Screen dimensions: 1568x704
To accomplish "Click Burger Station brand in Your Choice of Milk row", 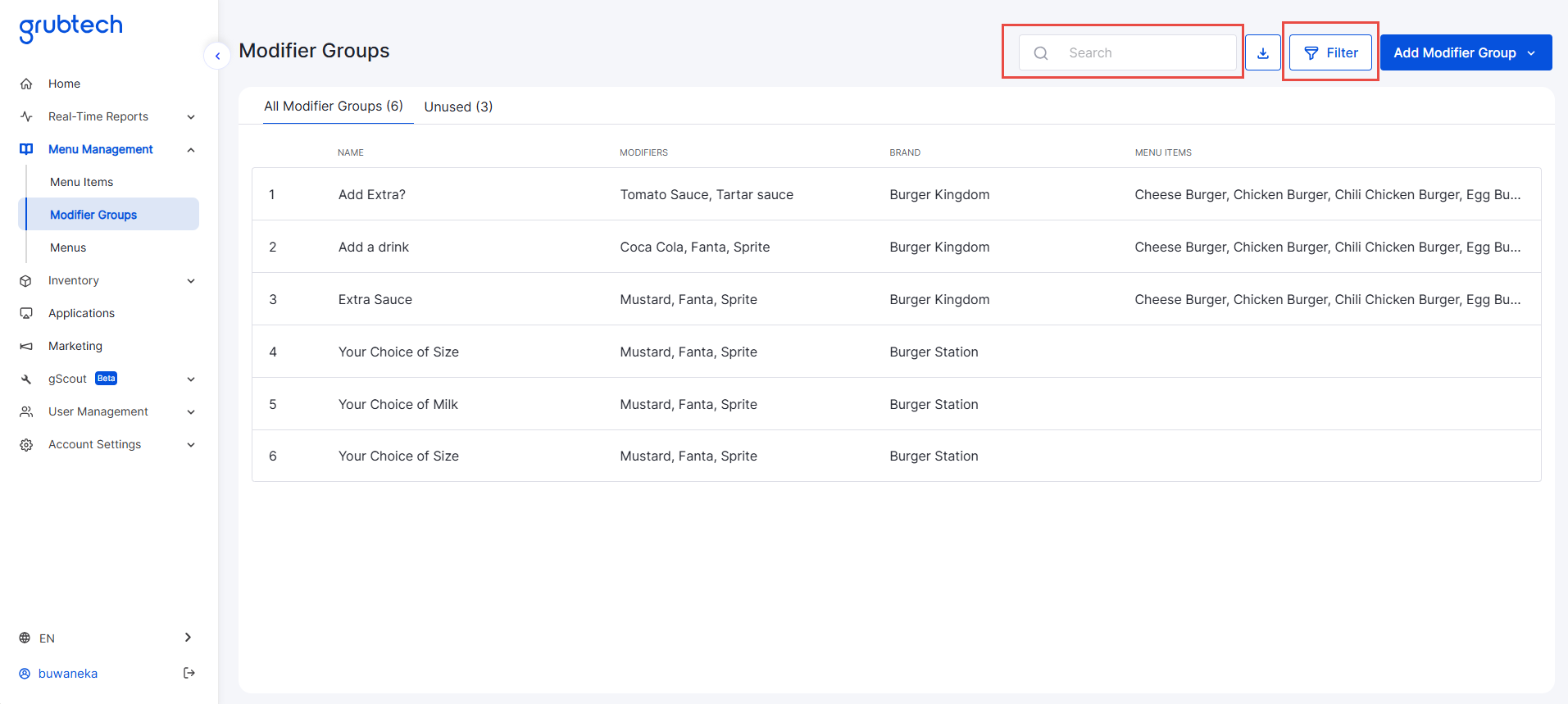I will point(934,404).
